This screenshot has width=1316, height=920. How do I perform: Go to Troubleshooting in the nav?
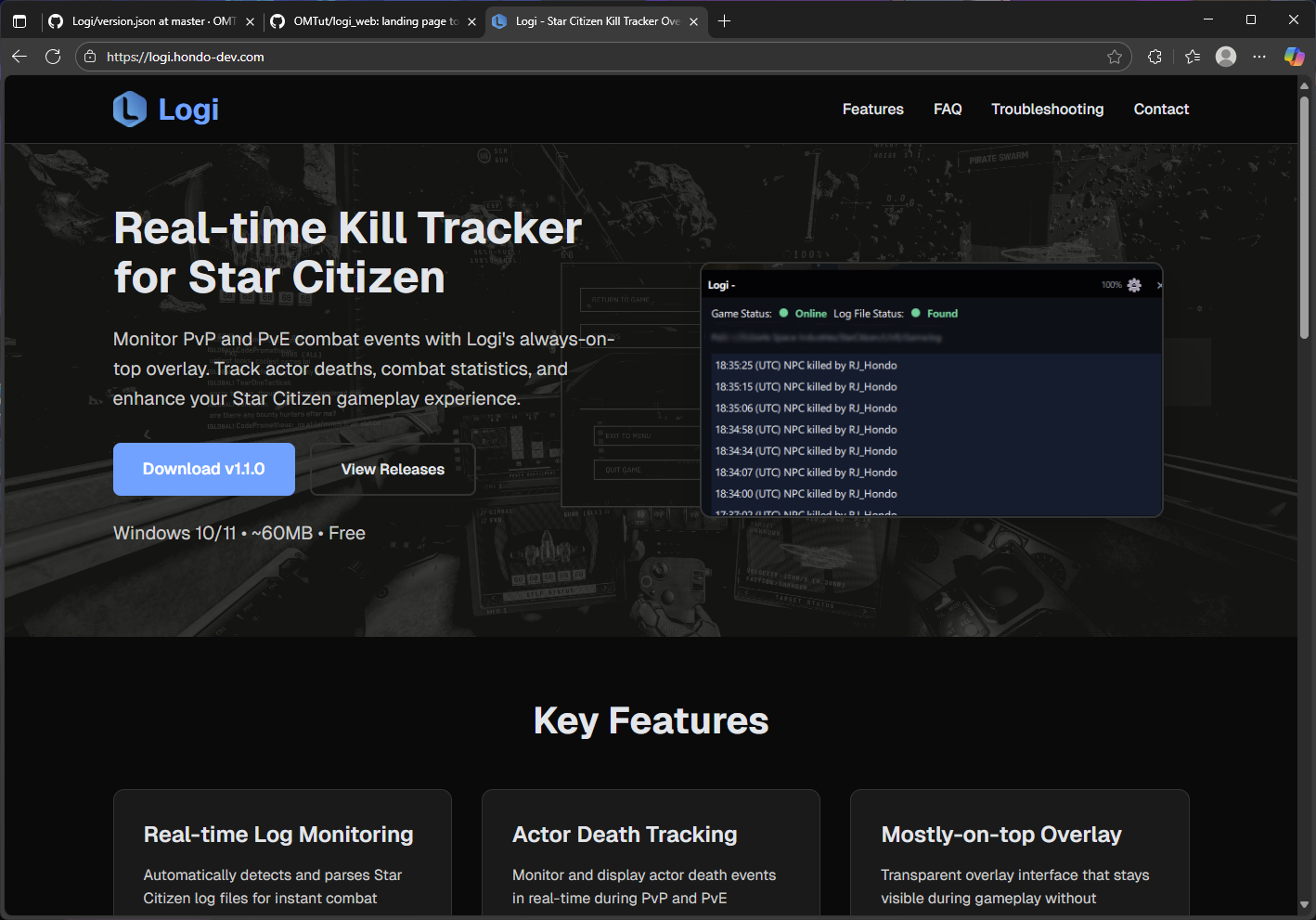pyautogui.click(x=1047, y=110)
